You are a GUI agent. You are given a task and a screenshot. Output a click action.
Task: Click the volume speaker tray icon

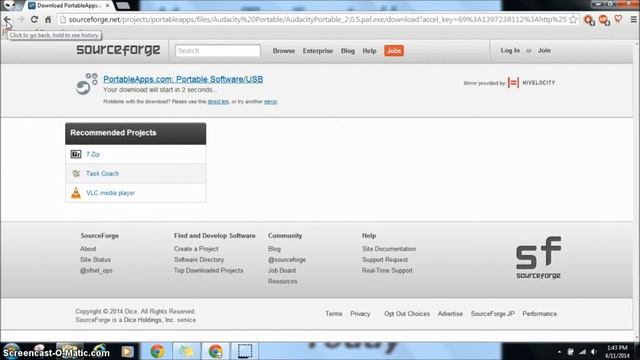click(594, 352)
